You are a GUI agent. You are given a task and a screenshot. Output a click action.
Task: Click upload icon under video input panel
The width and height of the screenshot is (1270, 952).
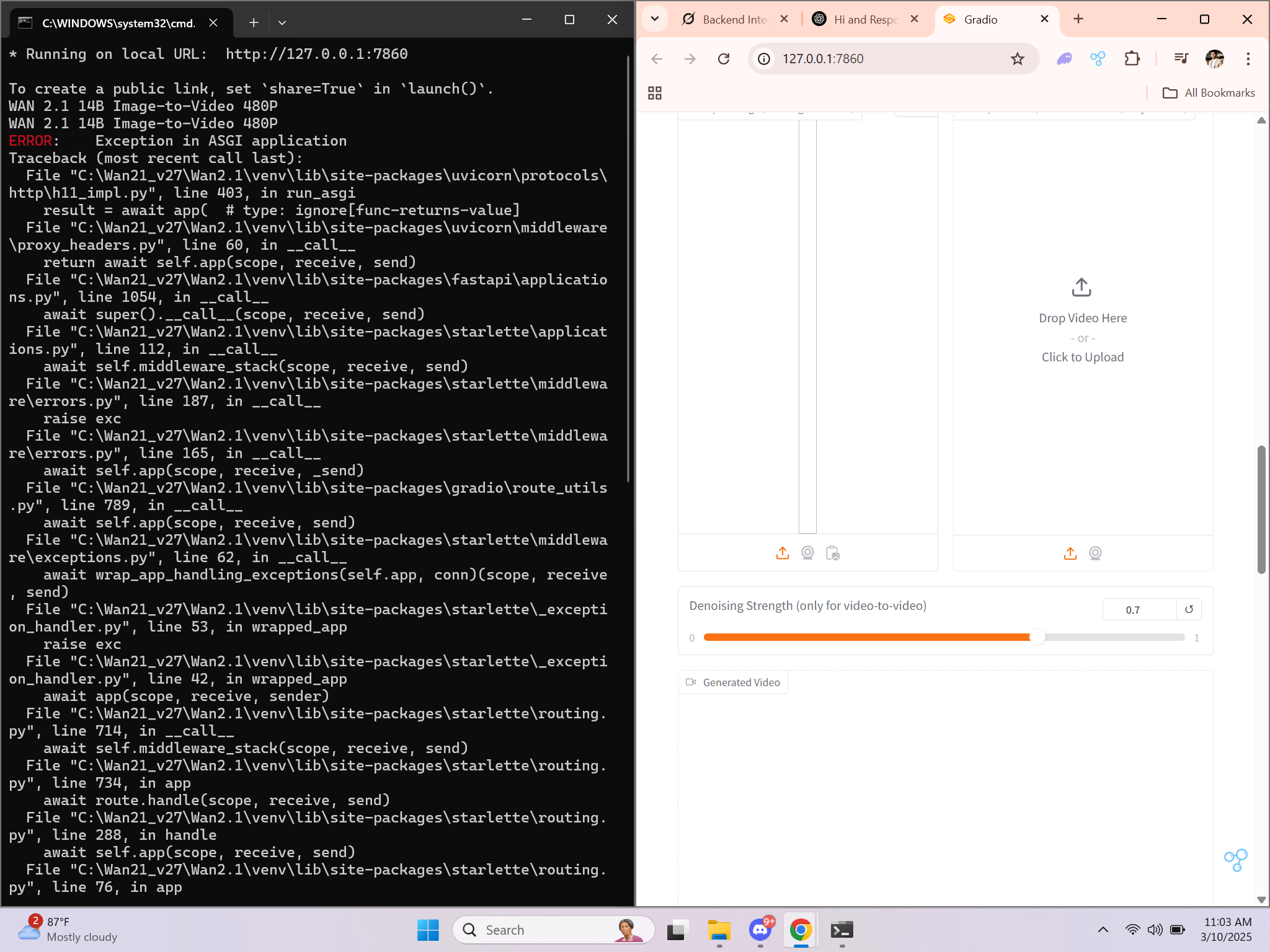coord(1070,553)
